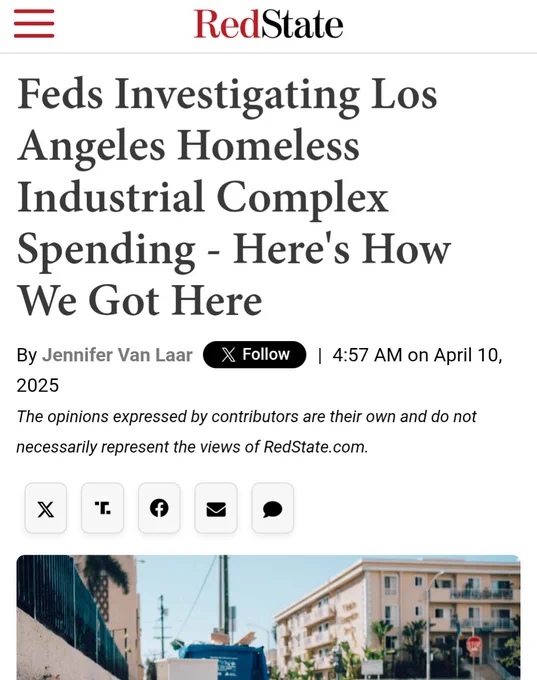Open Jennifer Van Laar's author page
This screenshot has width=537, height=680.
click(x=117, y=355)
